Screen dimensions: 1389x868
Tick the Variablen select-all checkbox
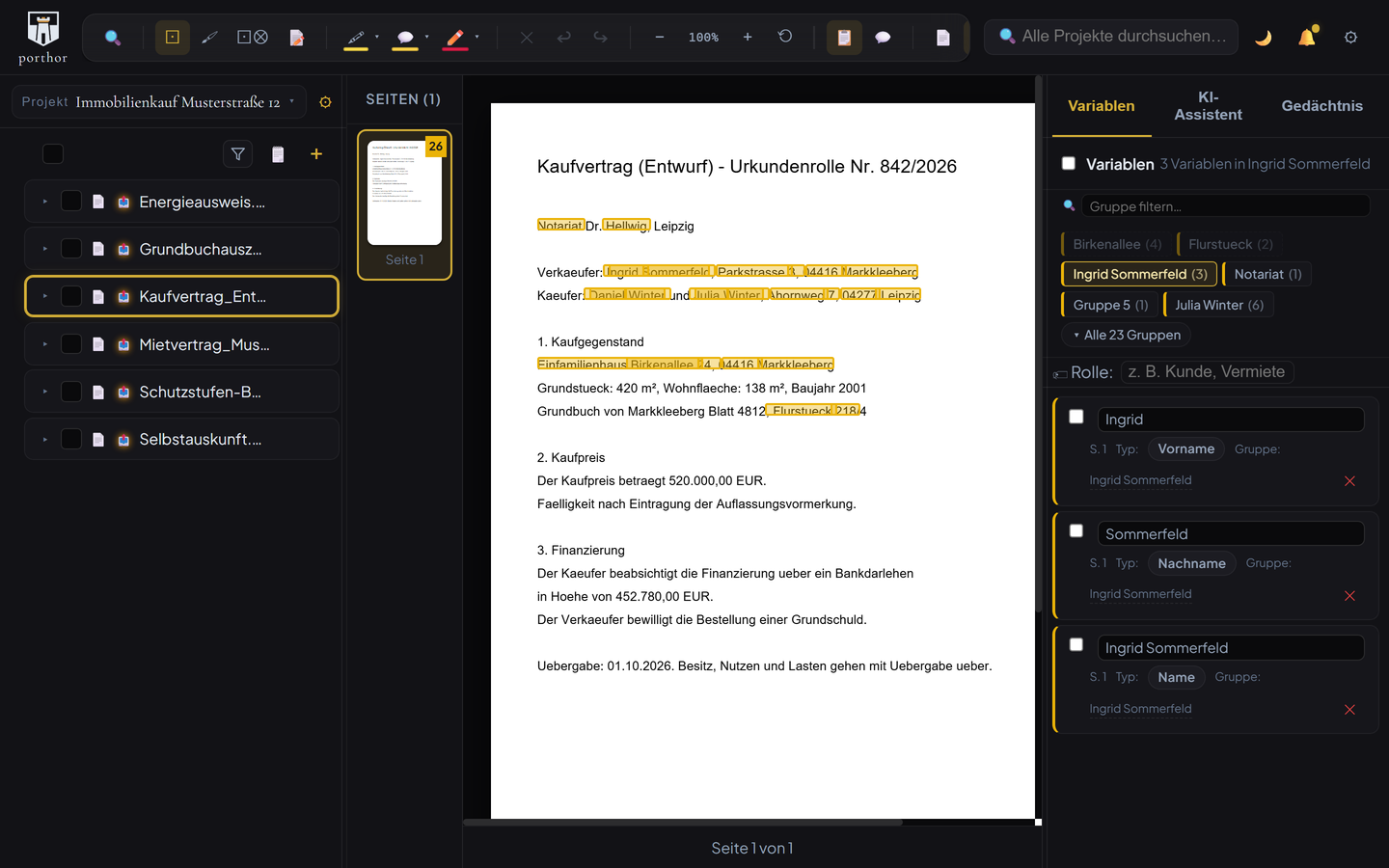[x=1069, y=163]
